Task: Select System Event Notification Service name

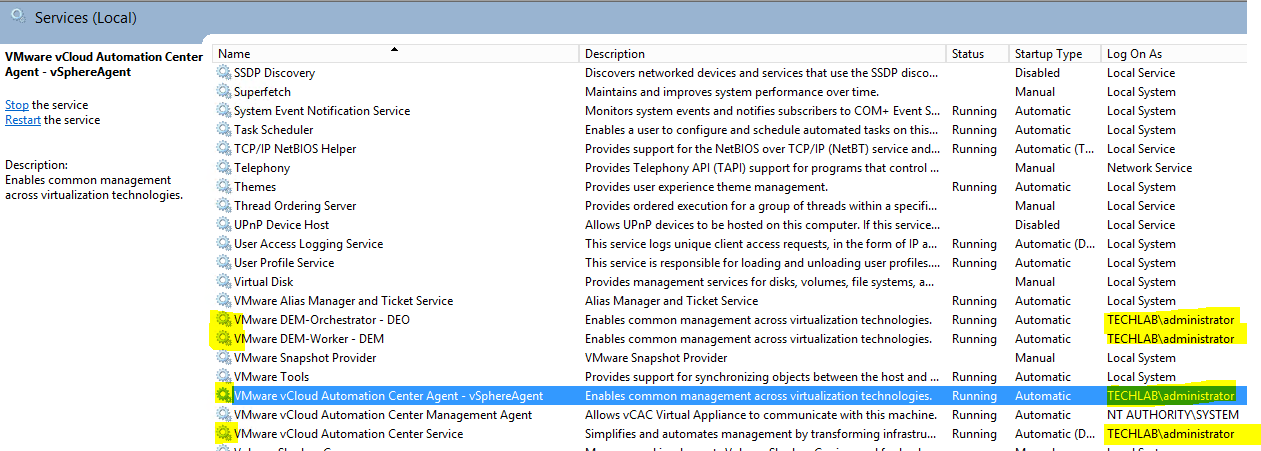Action: coord(322,111)
